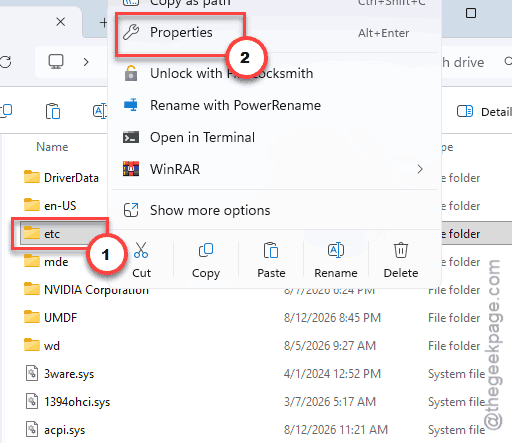This screenshot has height=443, width=512.
Task: Click the 3ware.sys file icon
Action: 32,373
